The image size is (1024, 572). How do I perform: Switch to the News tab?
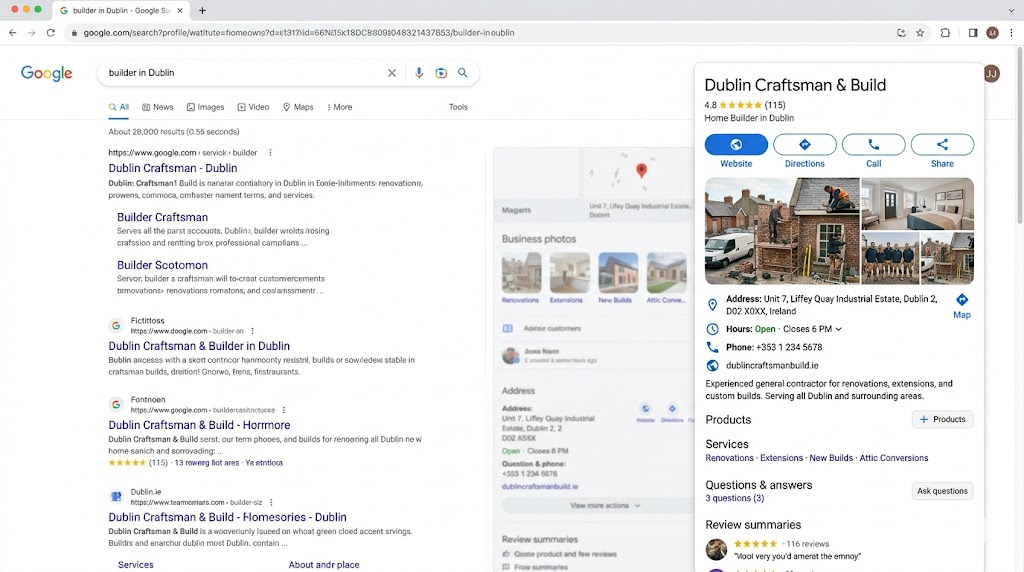[x=157, y=107]
